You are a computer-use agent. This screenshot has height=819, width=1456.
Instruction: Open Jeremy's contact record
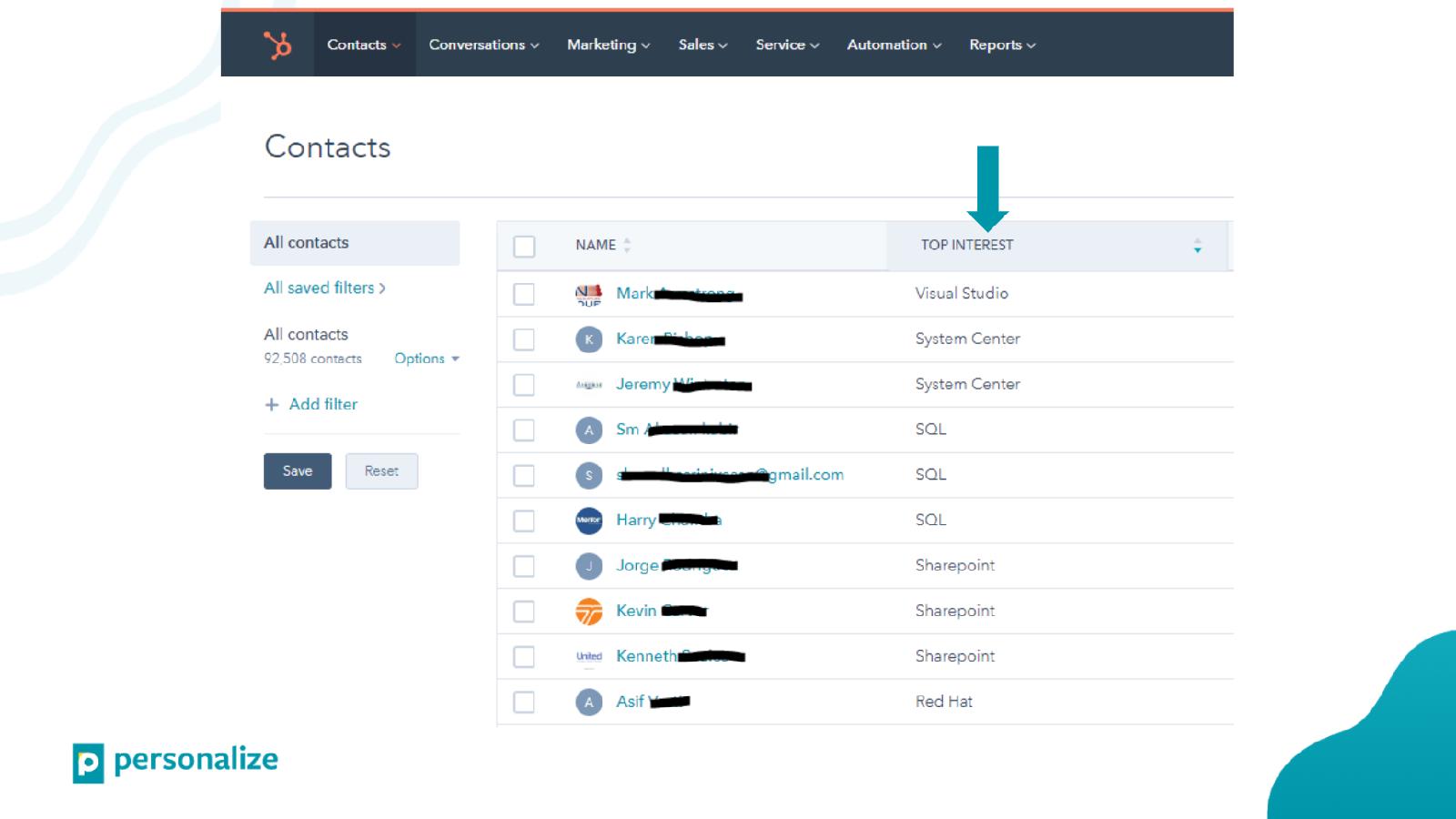pos(684,385)
